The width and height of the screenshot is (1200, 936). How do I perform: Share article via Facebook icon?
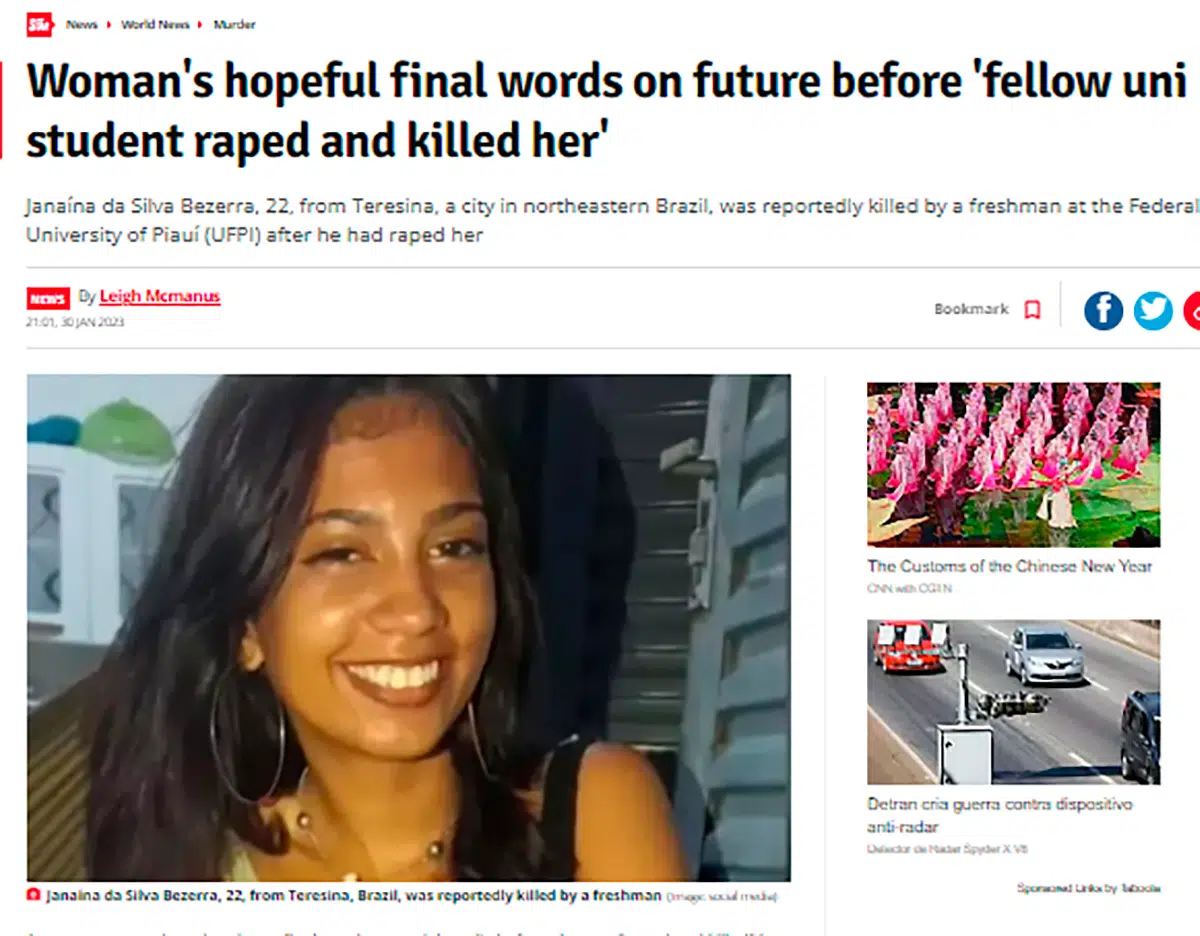pos(1103,311)
